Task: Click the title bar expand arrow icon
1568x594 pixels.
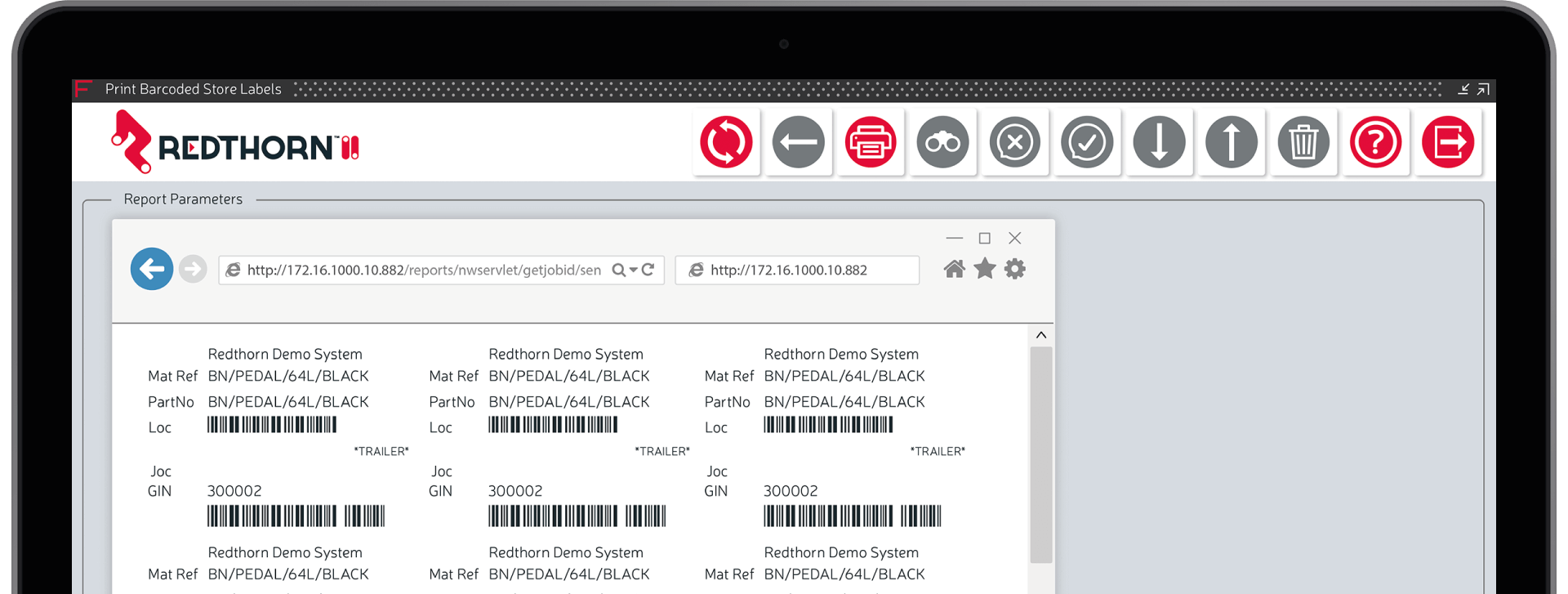Action: [x=1483, y=89]
